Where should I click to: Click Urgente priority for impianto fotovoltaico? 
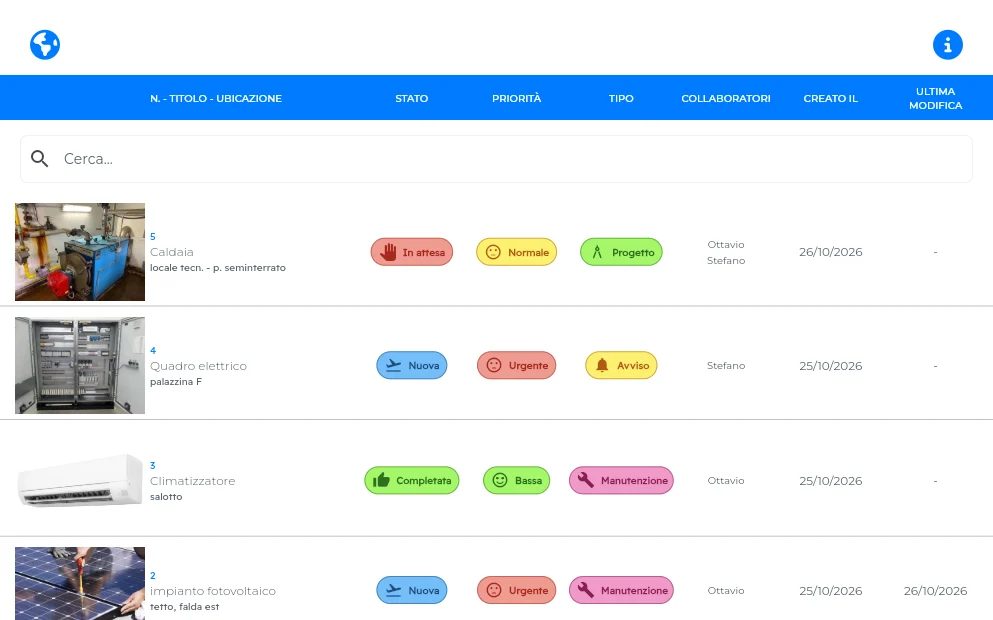517,590
